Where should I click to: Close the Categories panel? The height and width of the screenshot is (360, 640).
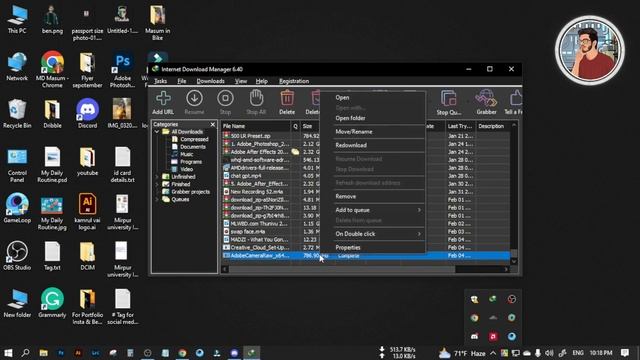[x=213, y=124]
